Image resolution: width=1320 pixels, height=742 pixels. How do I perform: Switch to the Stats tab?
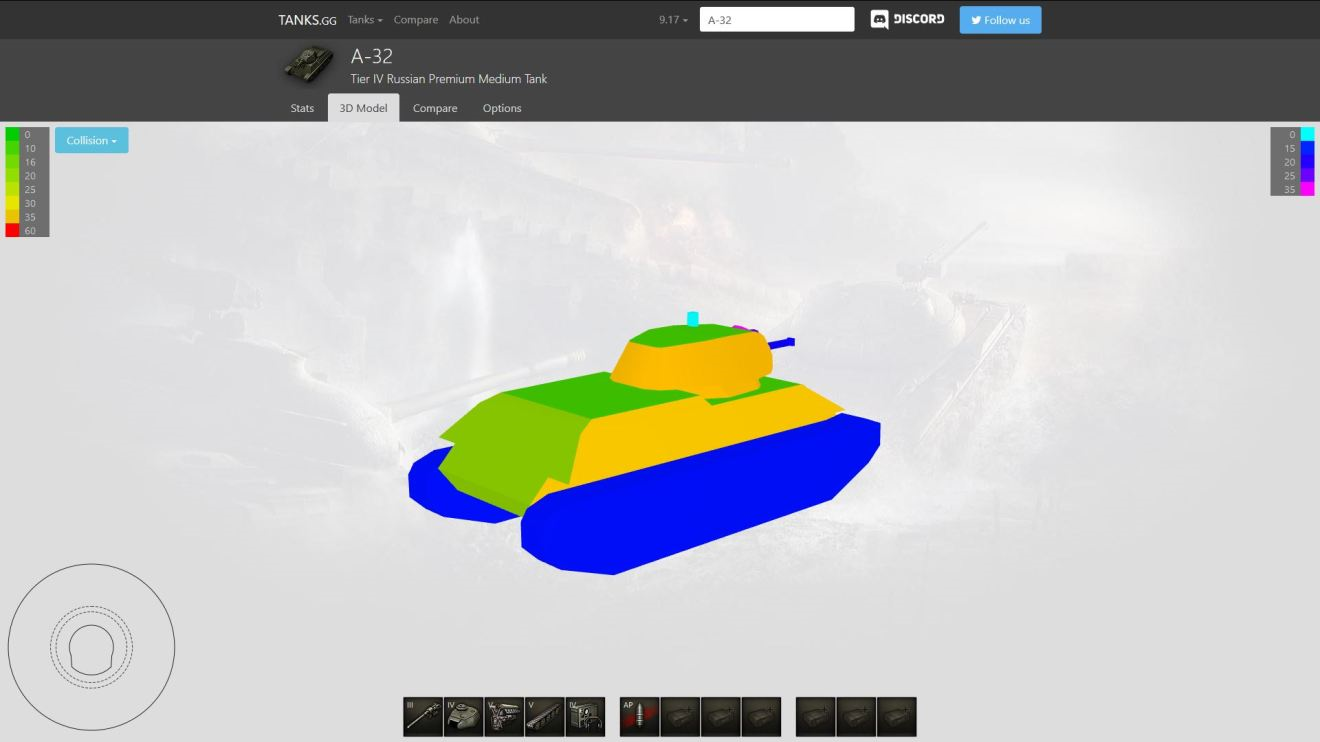302,108
